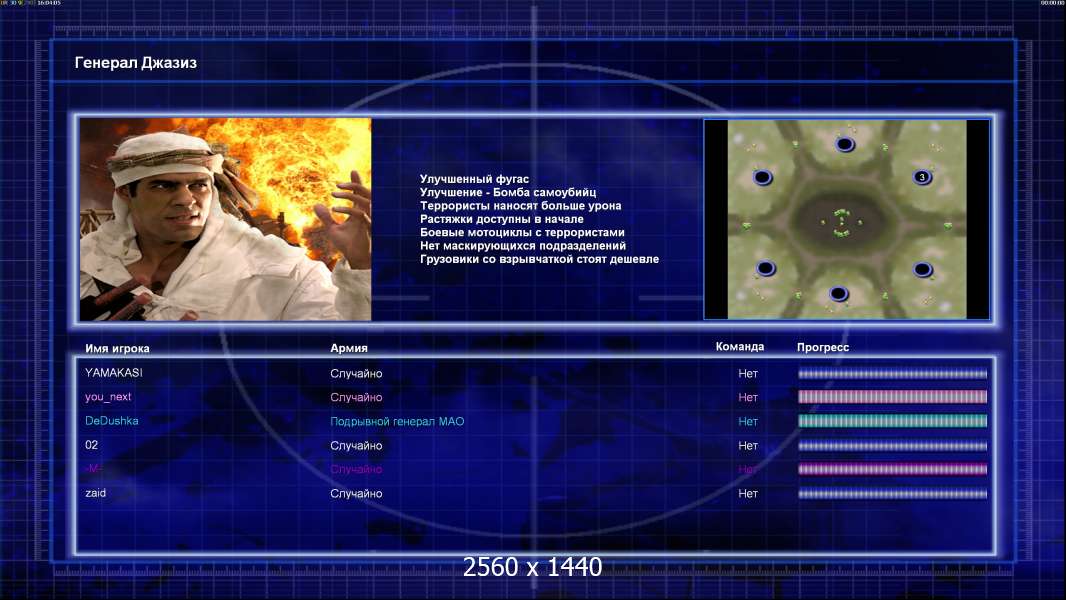The width and height of the screenshot is (1066, 600).
Task: Select player name YAMAKASI
Action: click(x=114, y=372)
